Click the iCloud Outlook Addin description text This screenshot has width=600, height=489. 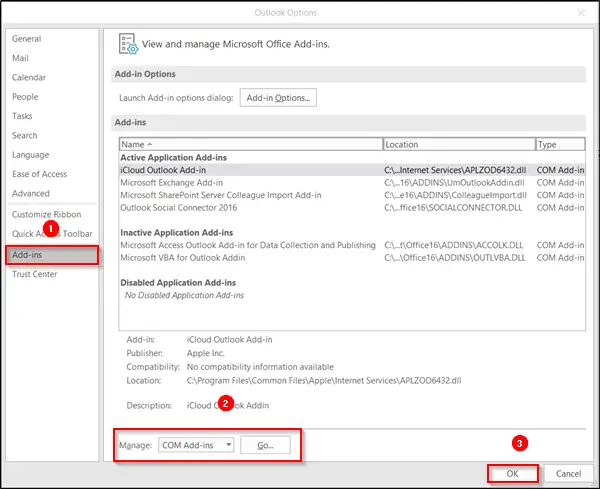click(228, 406)
